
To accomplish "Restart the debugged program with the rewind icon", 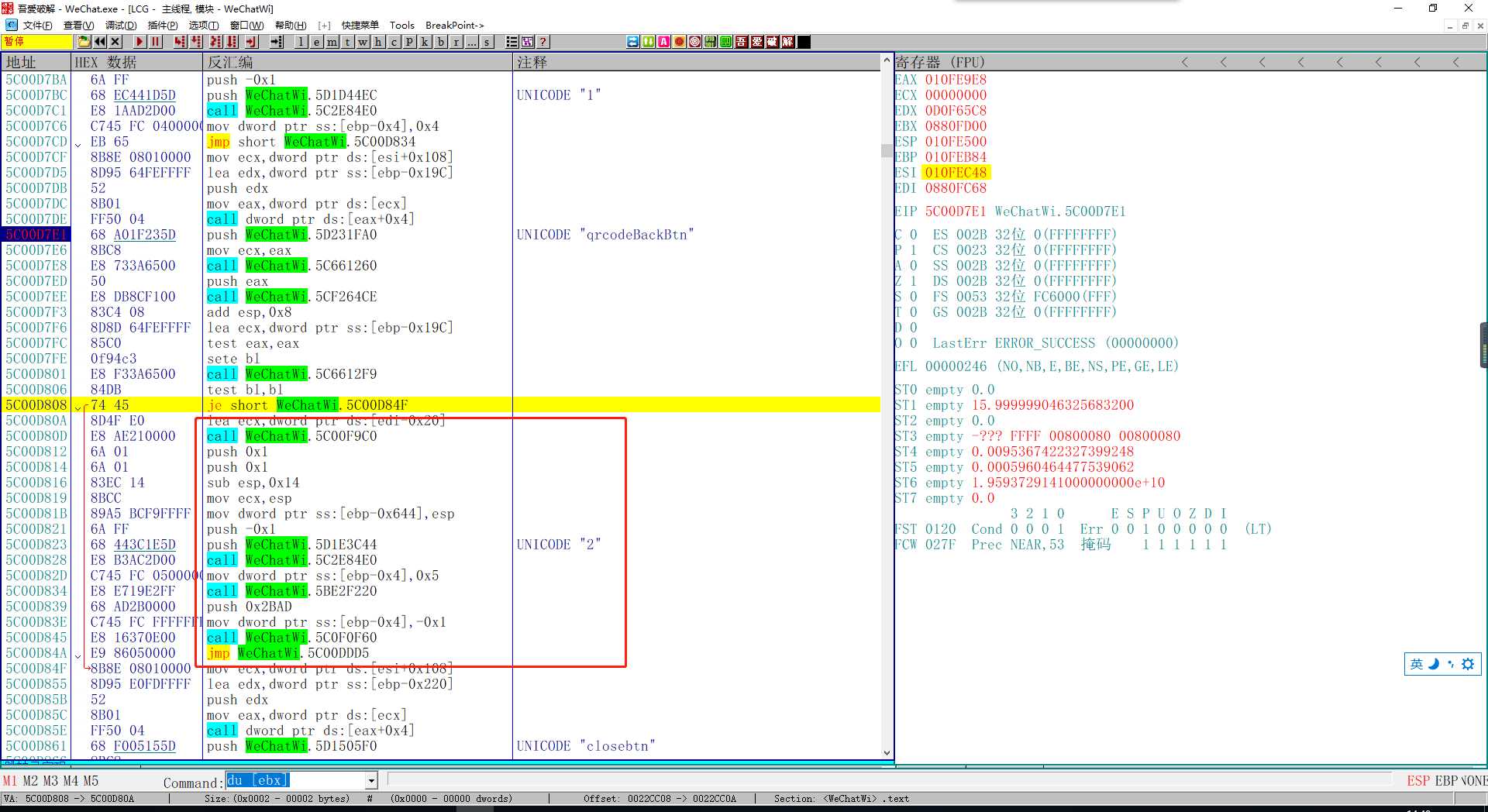I will click(100, 42).
